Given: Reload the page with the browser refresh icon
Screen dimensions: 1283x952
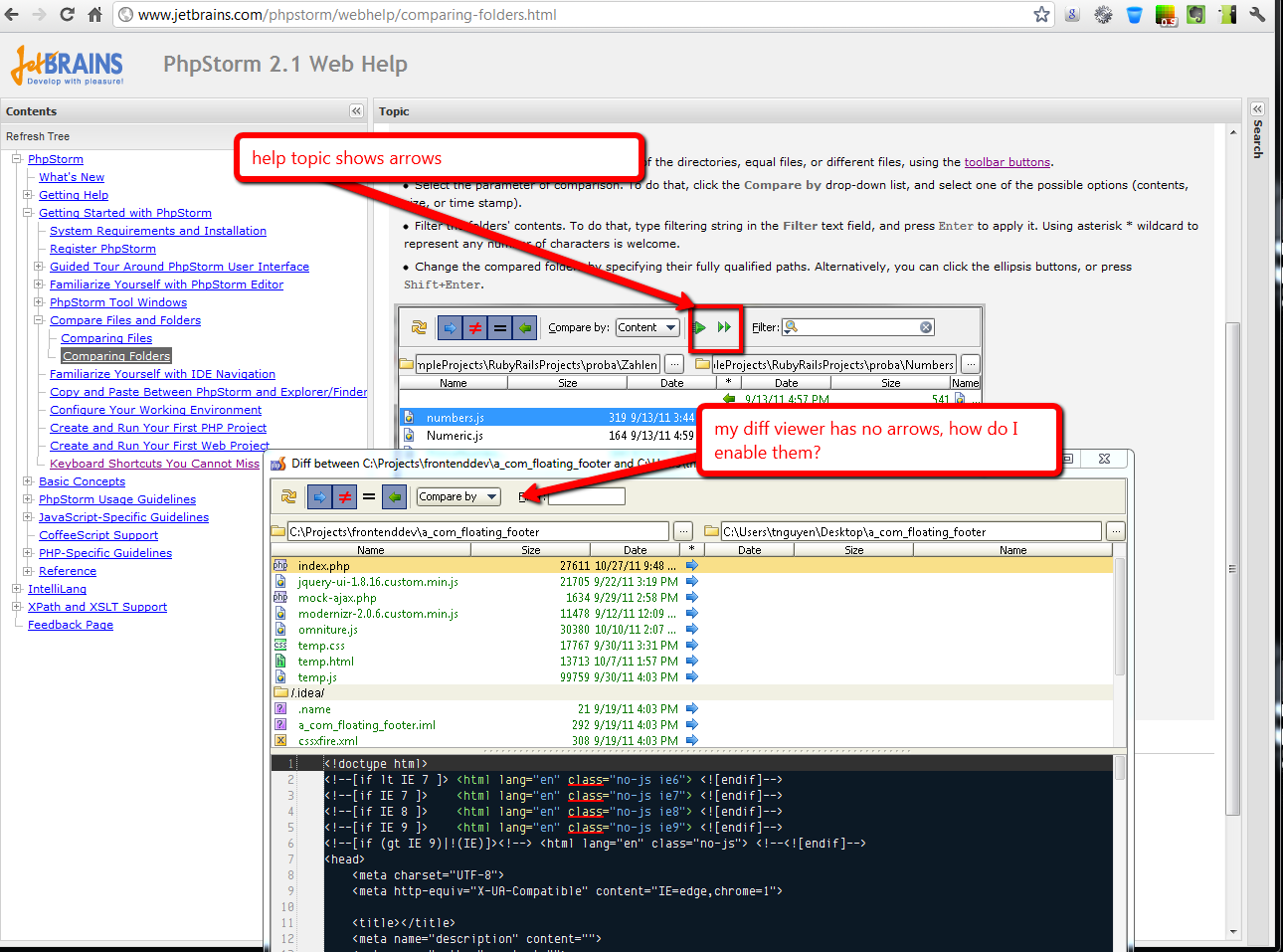Looking at the screenshot, I should pos(67,14).
